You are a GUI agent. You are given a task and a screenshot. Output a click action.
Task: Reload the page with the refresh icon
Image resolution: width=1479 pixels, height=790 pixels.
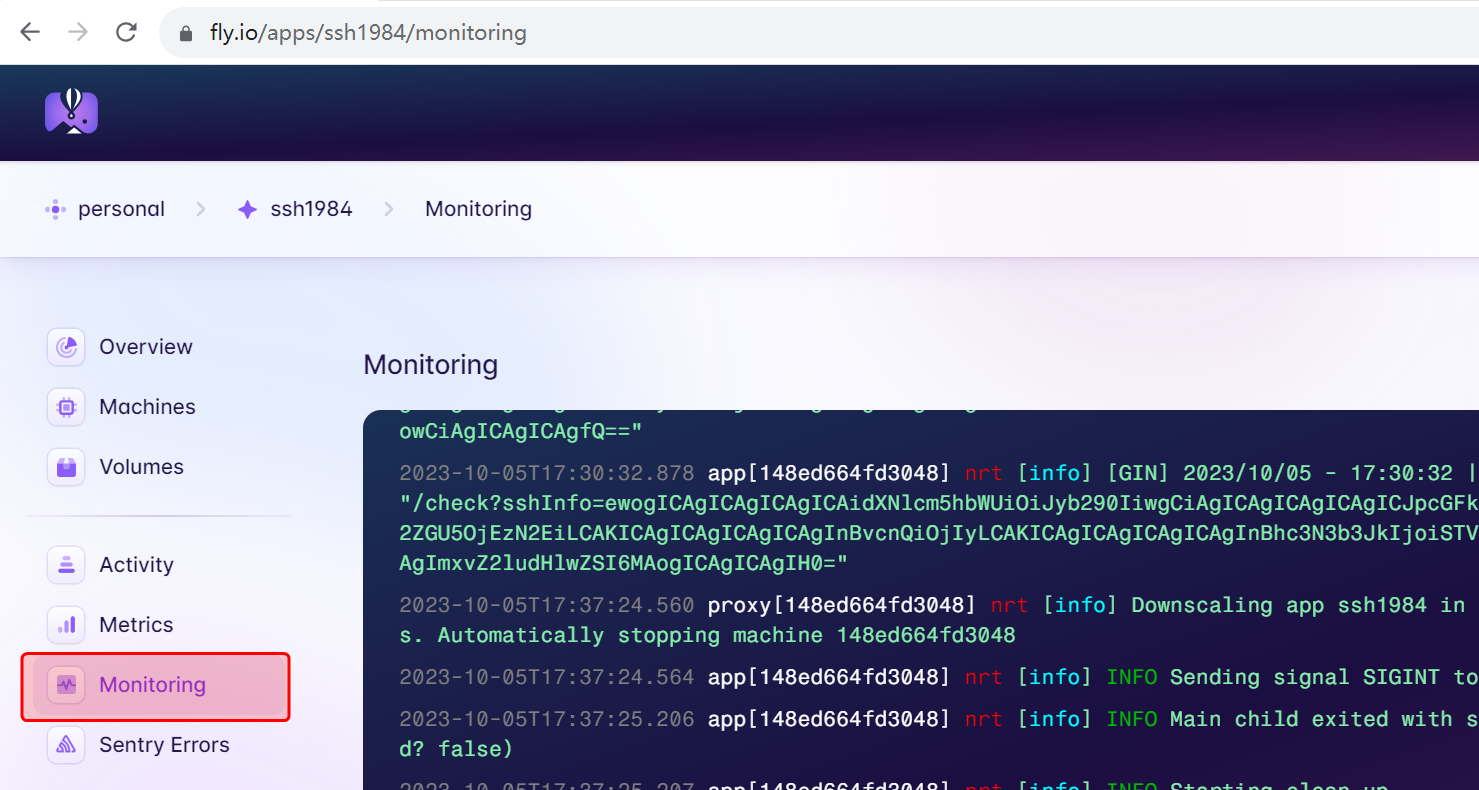pos(126,32)
